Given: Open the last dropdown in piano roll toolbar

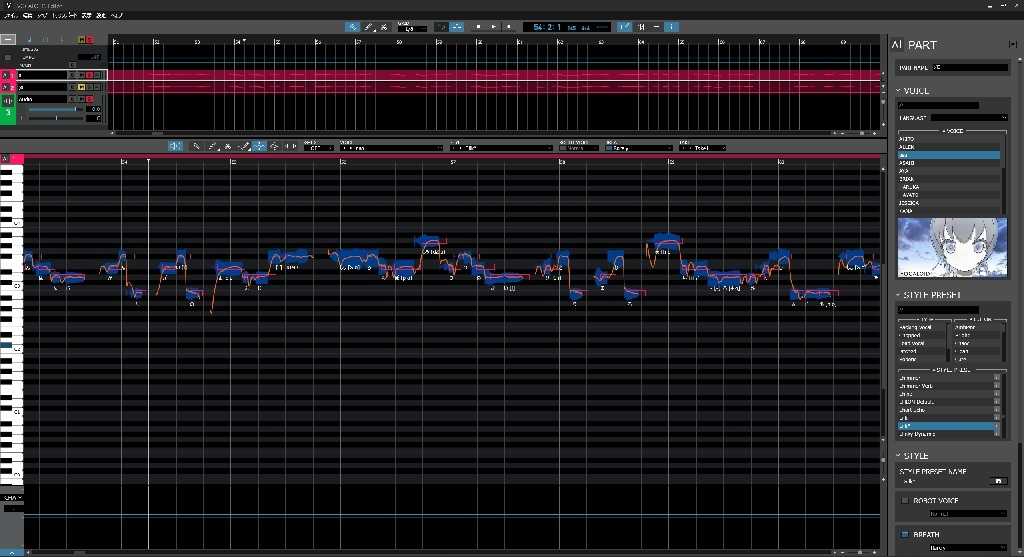Looking at the screenshot, I should pos(703,148).
